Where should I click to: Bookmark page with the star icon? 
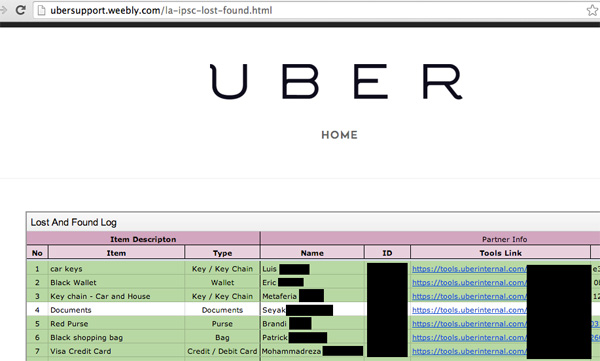(x=593, y=10)
